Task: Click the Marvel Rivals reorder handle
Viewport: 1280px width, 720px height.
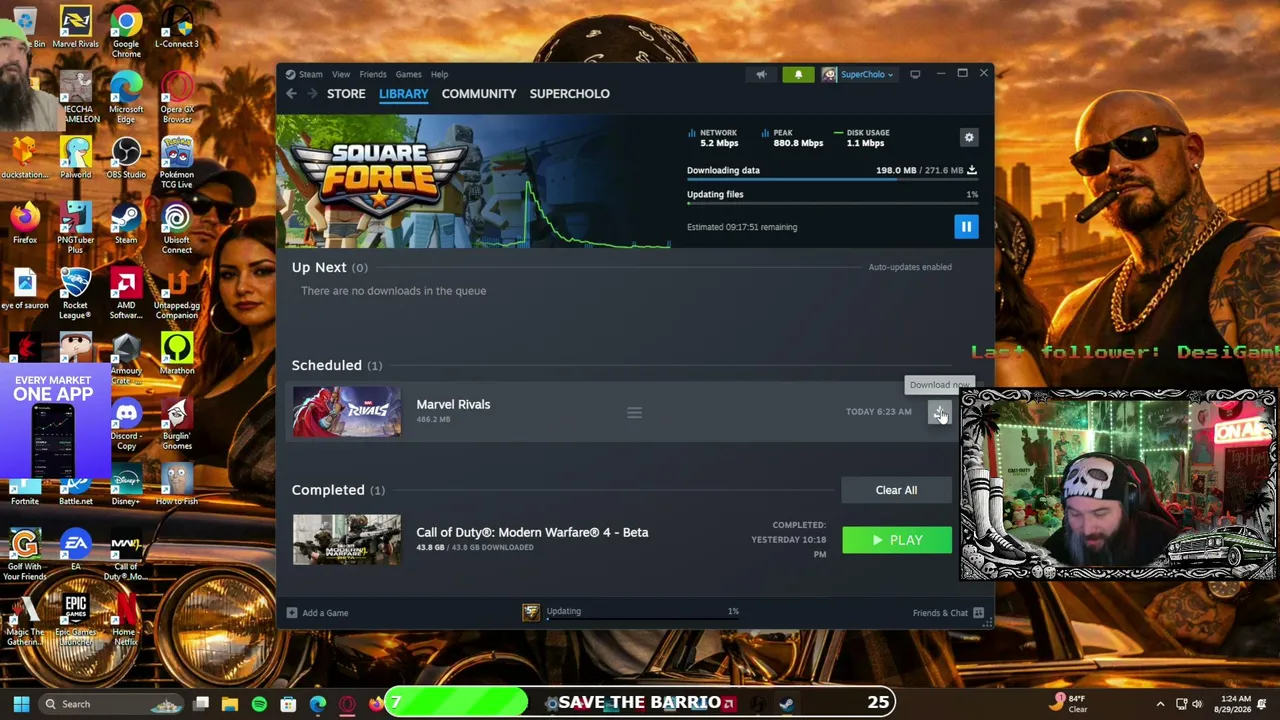Action: coord(634,412)
